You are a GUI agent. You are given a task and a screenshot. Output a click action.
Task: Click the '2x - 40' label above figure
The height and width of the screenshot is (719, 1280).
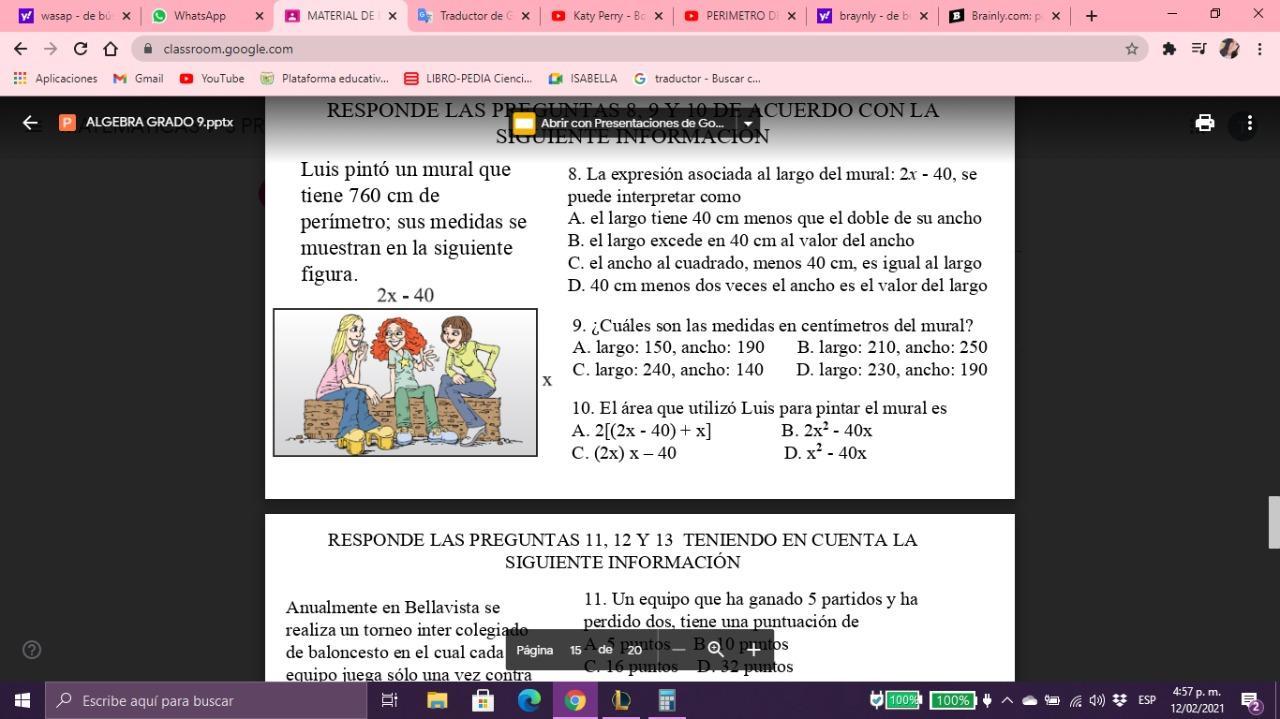pos(405,295)
